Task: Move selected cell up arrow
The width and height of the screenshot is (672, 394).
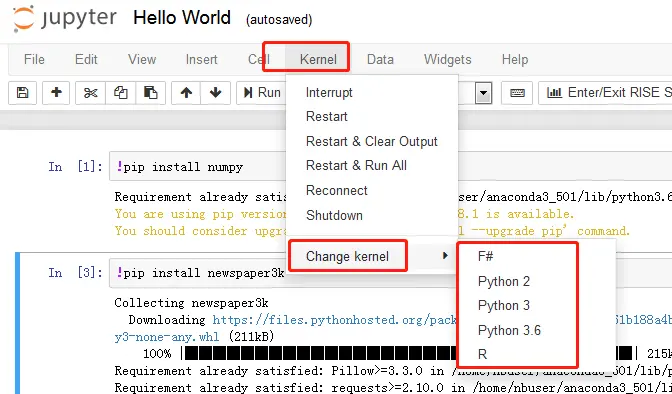Action: pyautogui.click(x=186, y=93)
